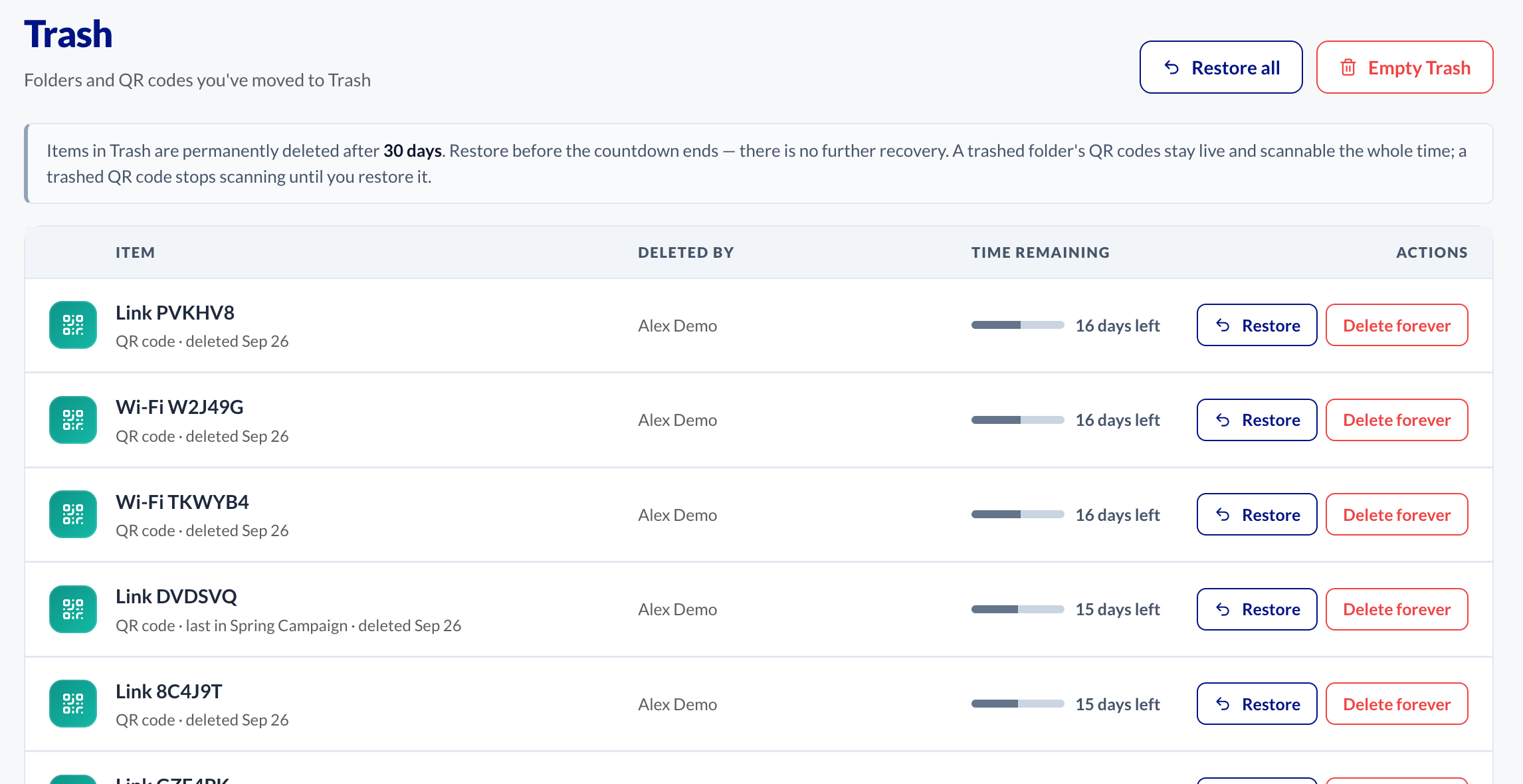Click the QR code icon for Link 8C4J9T
The width and height of the screenshot is (1523, 784).
tap(73, 704)
